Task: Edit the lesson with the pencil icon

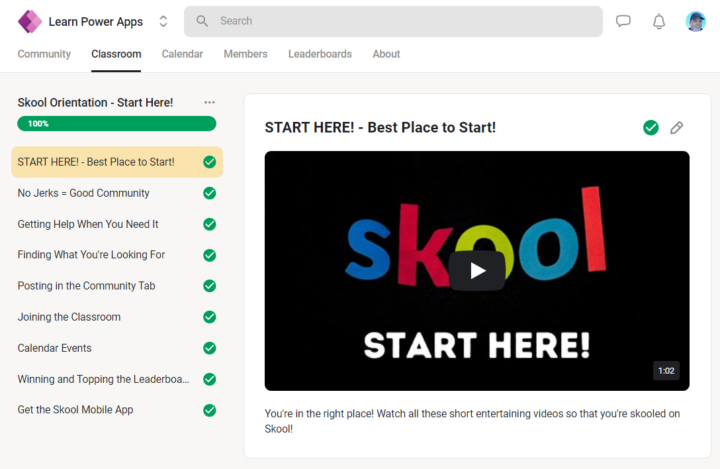Action: point(676,127)
